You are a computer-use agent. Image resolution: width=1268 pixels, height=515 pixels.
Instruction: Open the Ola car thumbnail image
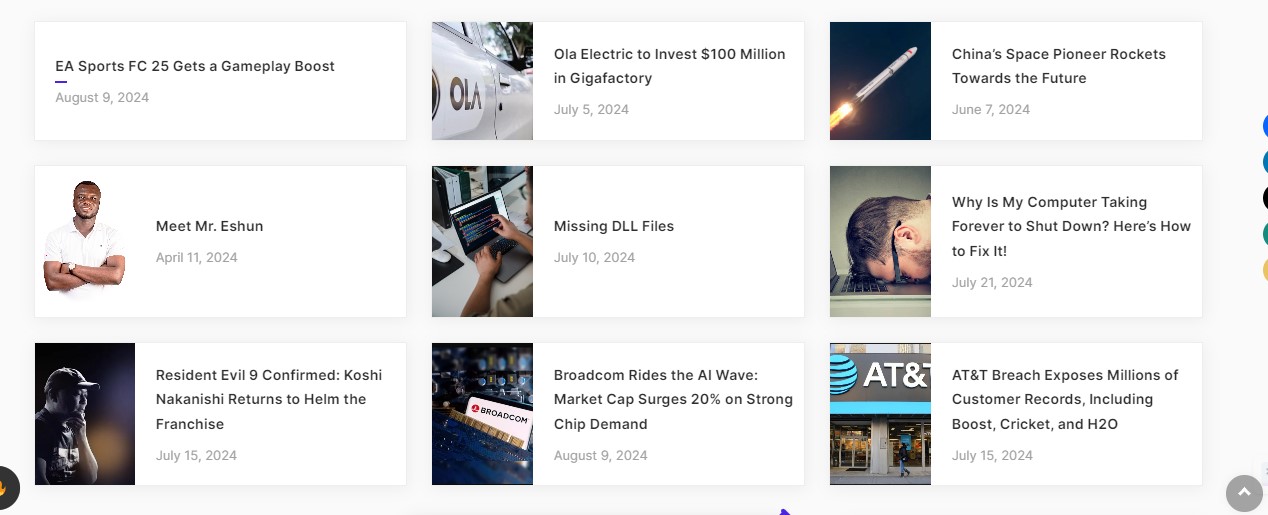[482, 81]
